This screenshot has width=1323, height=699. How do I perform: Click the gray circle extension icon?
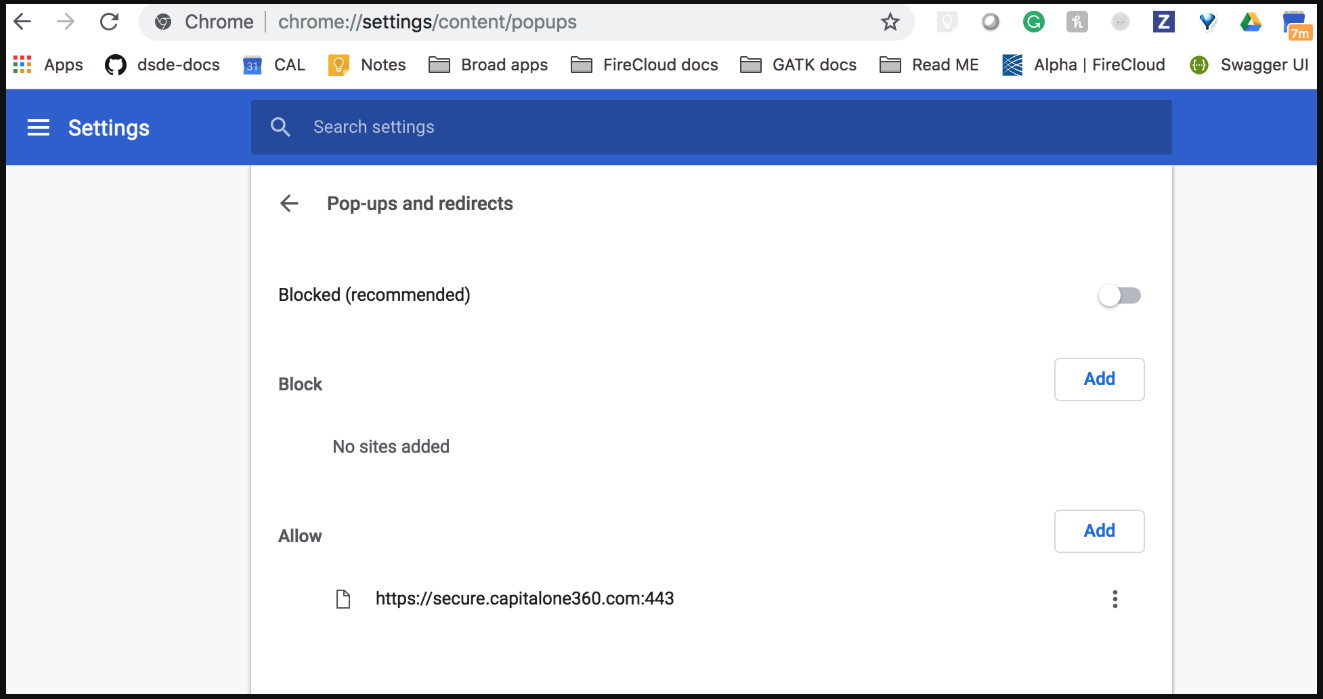990,22
